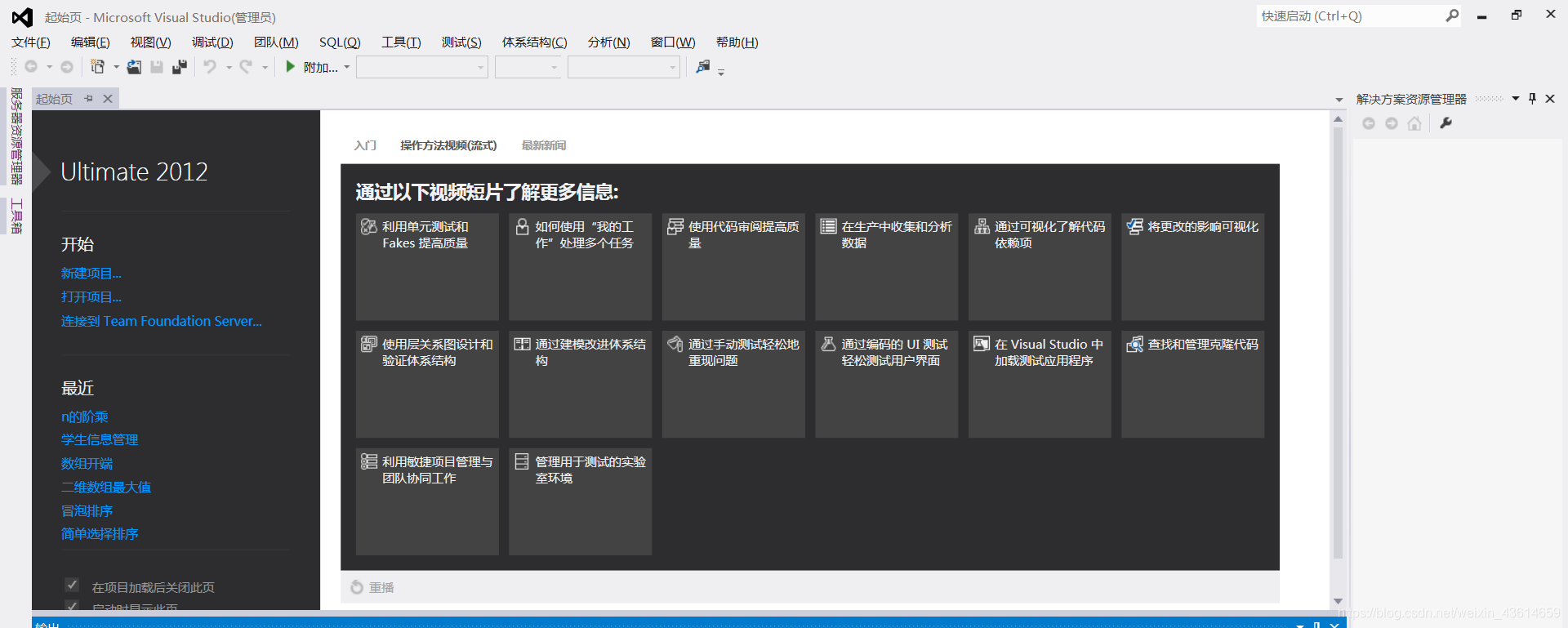
Task: Toggle 在项目加载后关闭此页 checkbox
Action: 72,585
